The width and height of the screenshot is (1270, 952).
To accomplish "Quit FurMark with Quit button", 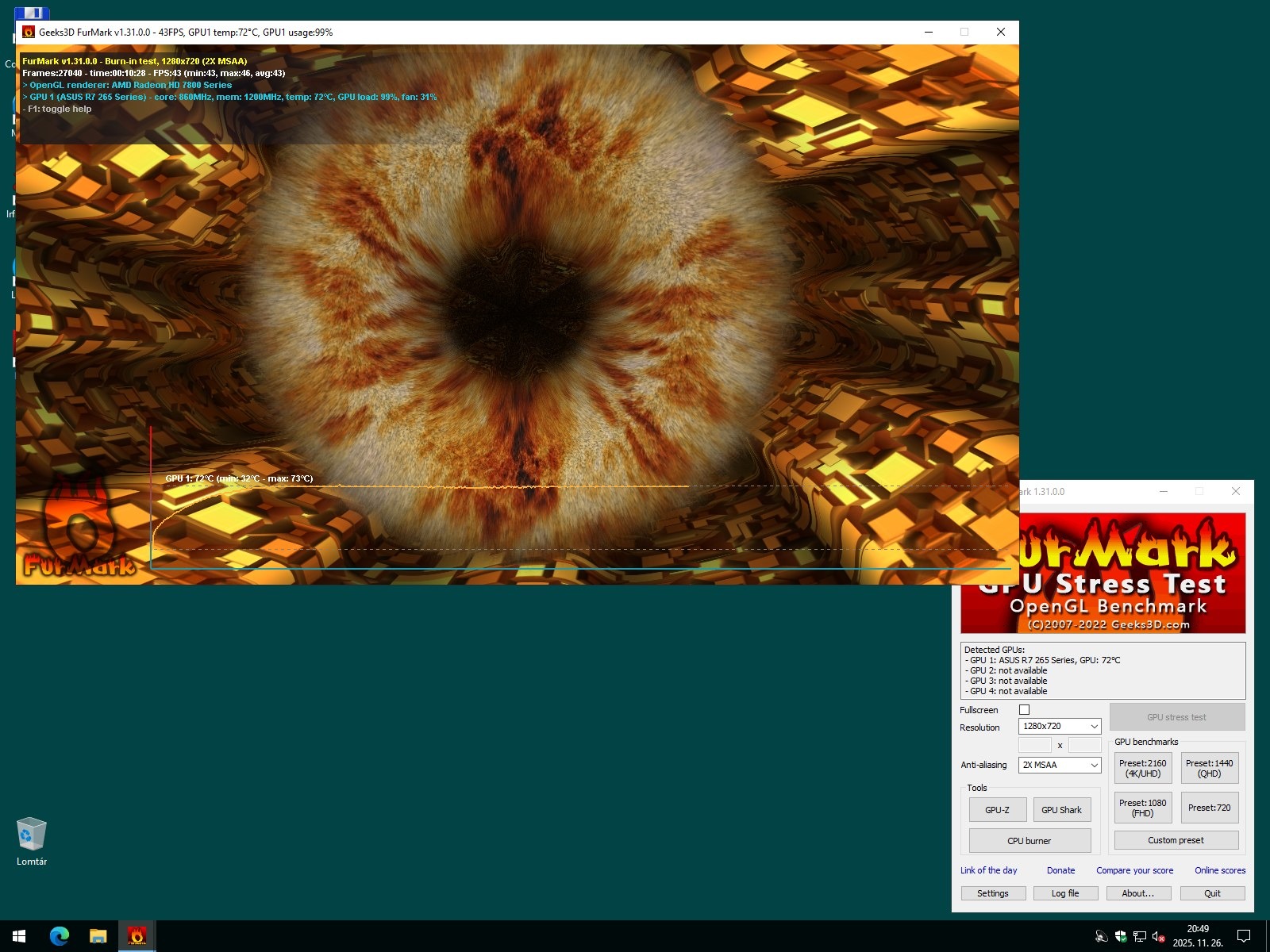I will 1213,893.
